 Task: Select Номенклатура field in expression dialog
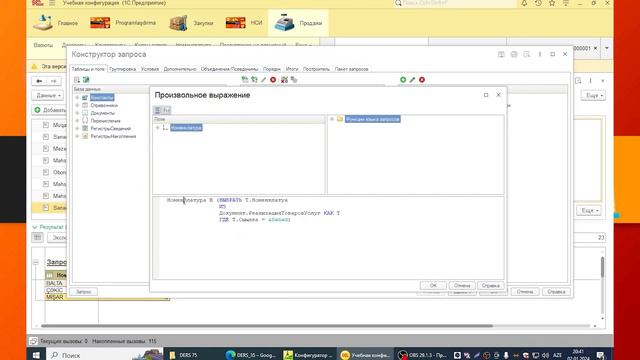[x=186, y=128]
